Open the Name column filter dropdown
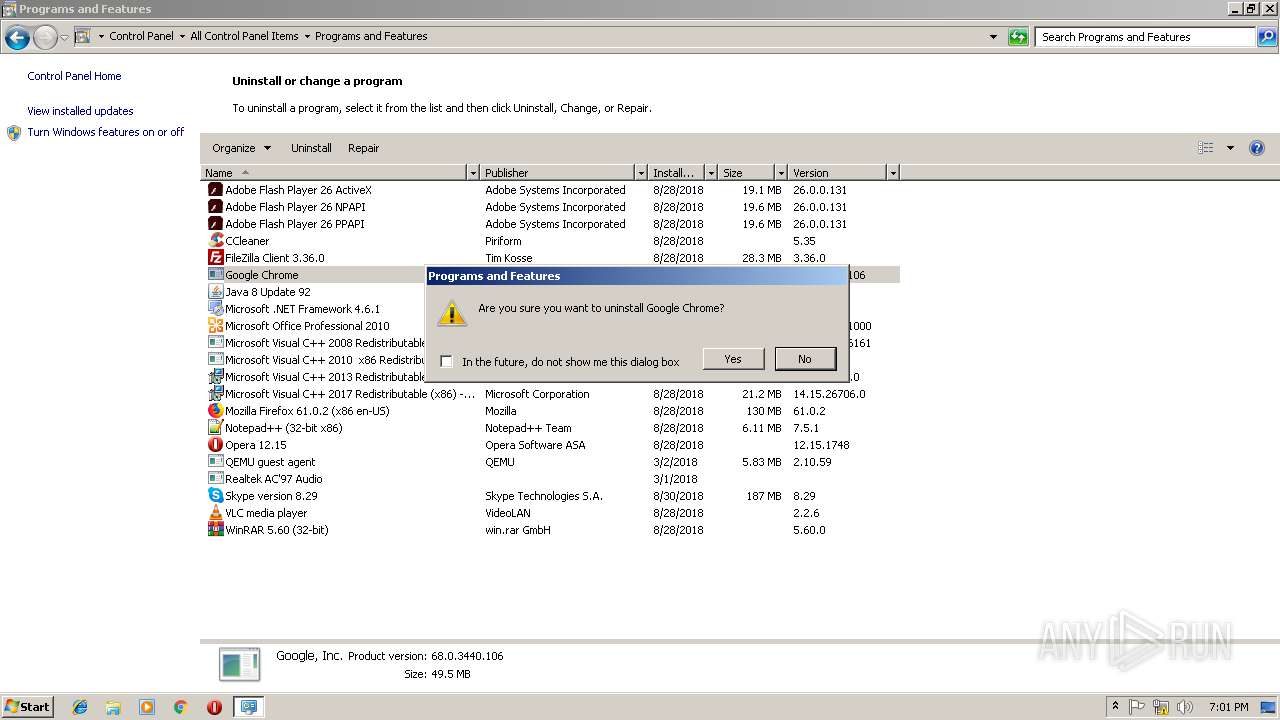This screenshot has width=1280, height=720. pyautogui.click(x=473, y=173)
